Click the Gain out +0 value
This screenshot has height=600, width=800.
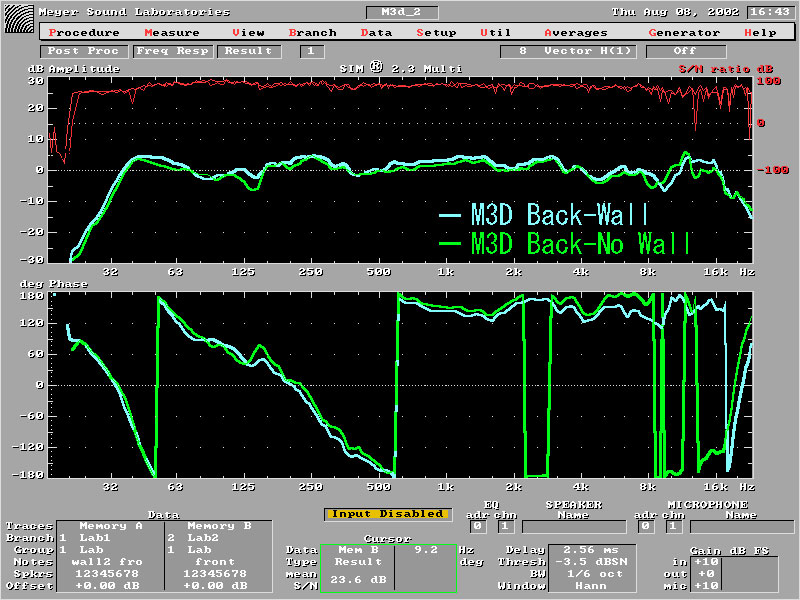[x=706, y=574]
